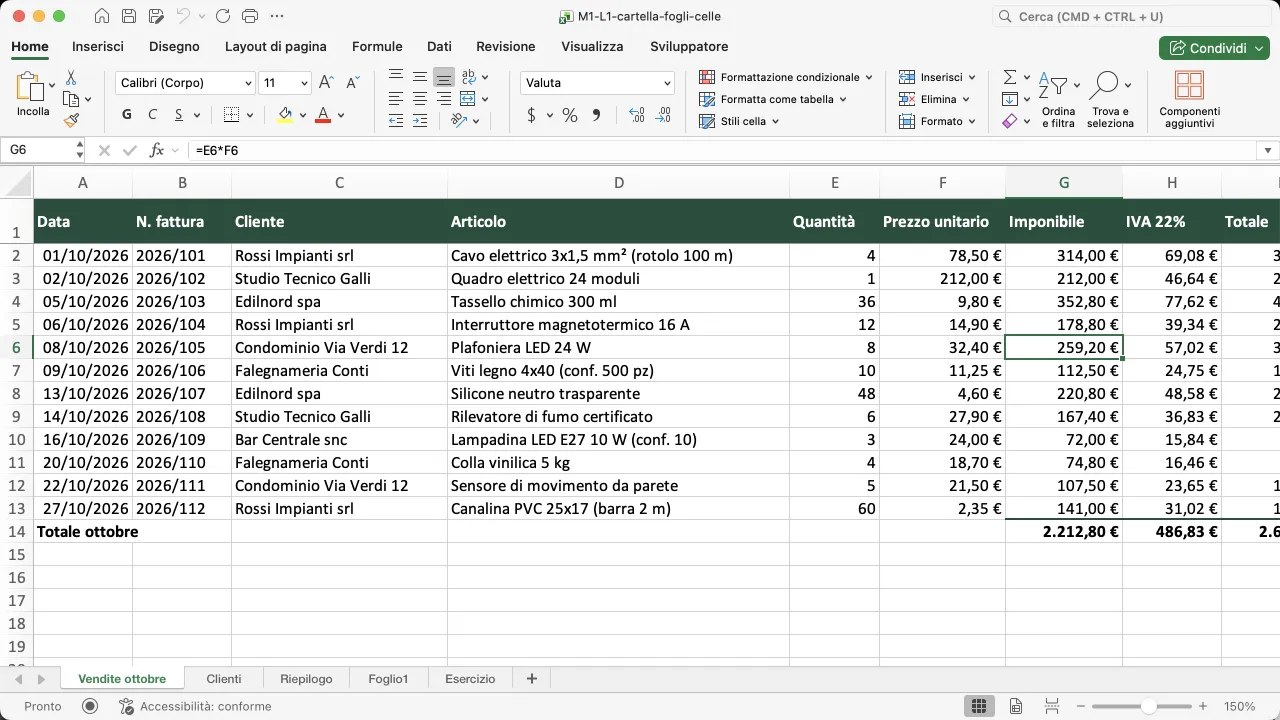Click Accessibilità: conforme status
Image resolution: width=1280 pixels, height=720 pixels.
(195, 706)
